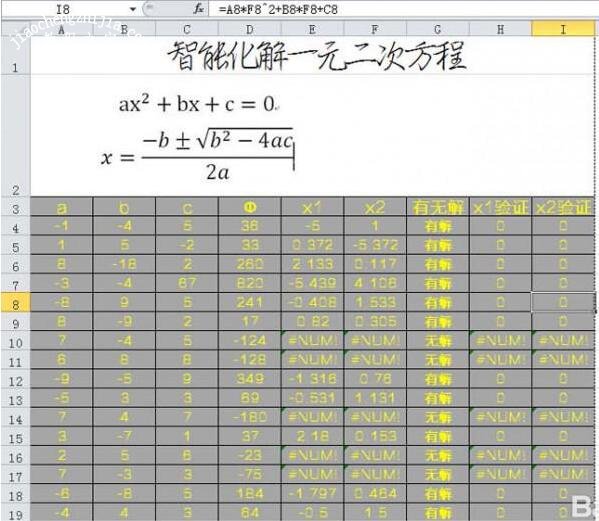The height and width of the screenshot is (521, 599).
Task: Select column B header
Action: click(124, 29)
